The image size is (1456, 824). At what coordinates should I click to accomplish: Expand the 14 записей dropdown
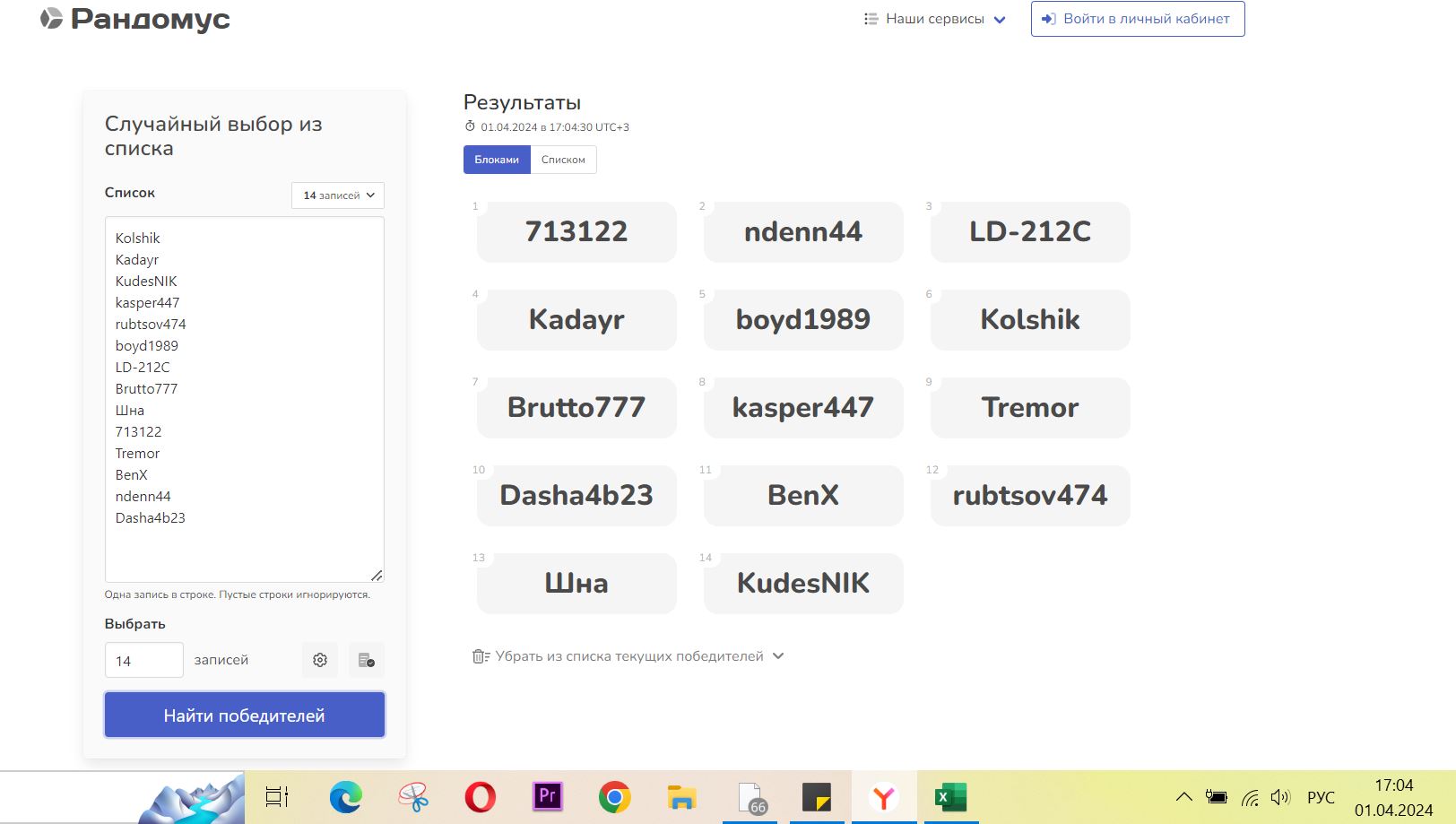coord(338,195)
